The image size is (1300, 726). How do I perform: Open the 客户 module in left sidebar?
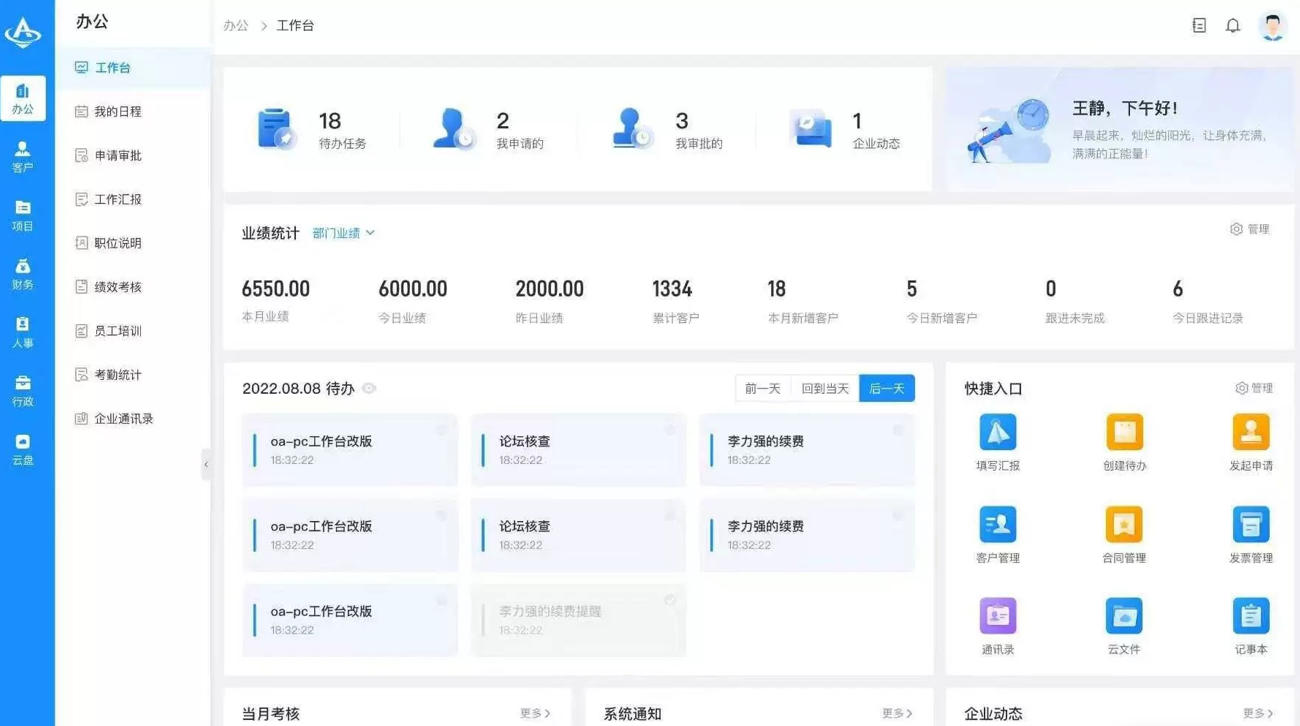point(22,157)
